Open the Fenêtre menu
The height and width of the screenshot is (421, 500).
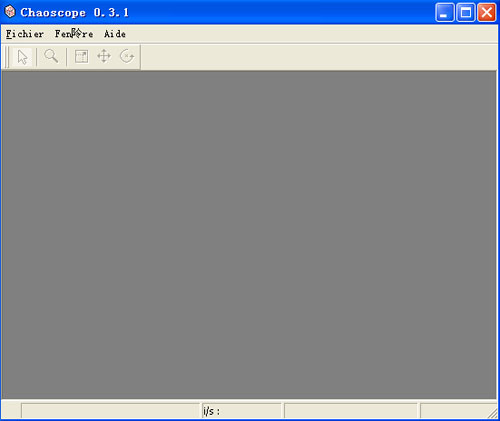(x=74, y=34)
